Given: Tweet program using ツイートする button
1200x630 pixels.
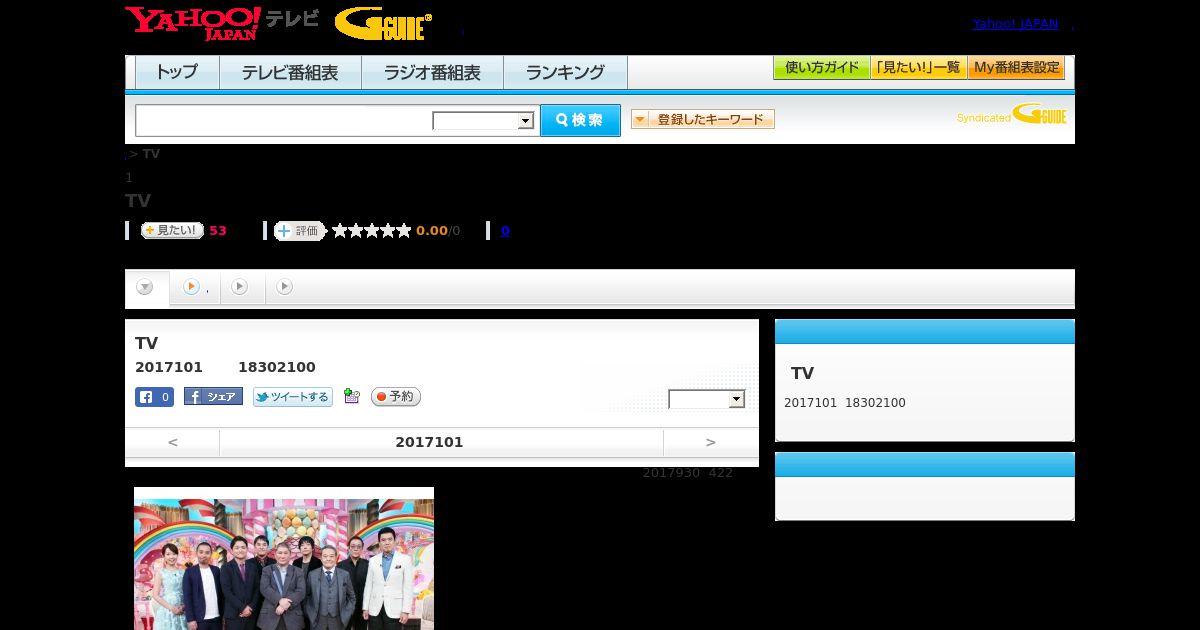Looking at the screenshot, I should (x=292, y=397).
